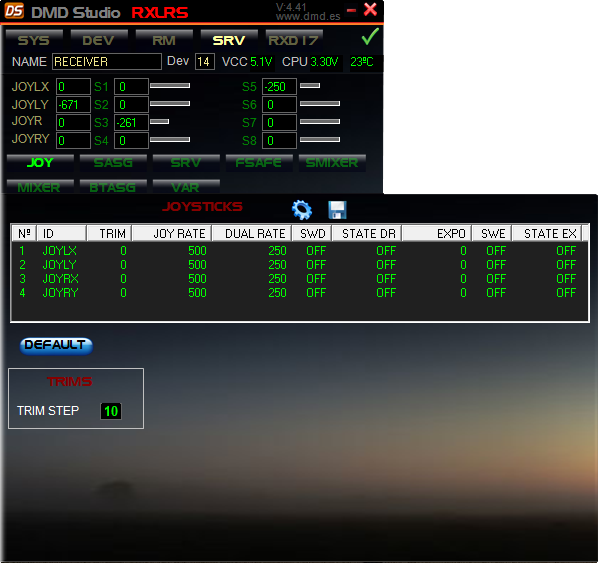Click the floppy disk save icon
This screenshot has width=598, height=563.
[337, 210]
